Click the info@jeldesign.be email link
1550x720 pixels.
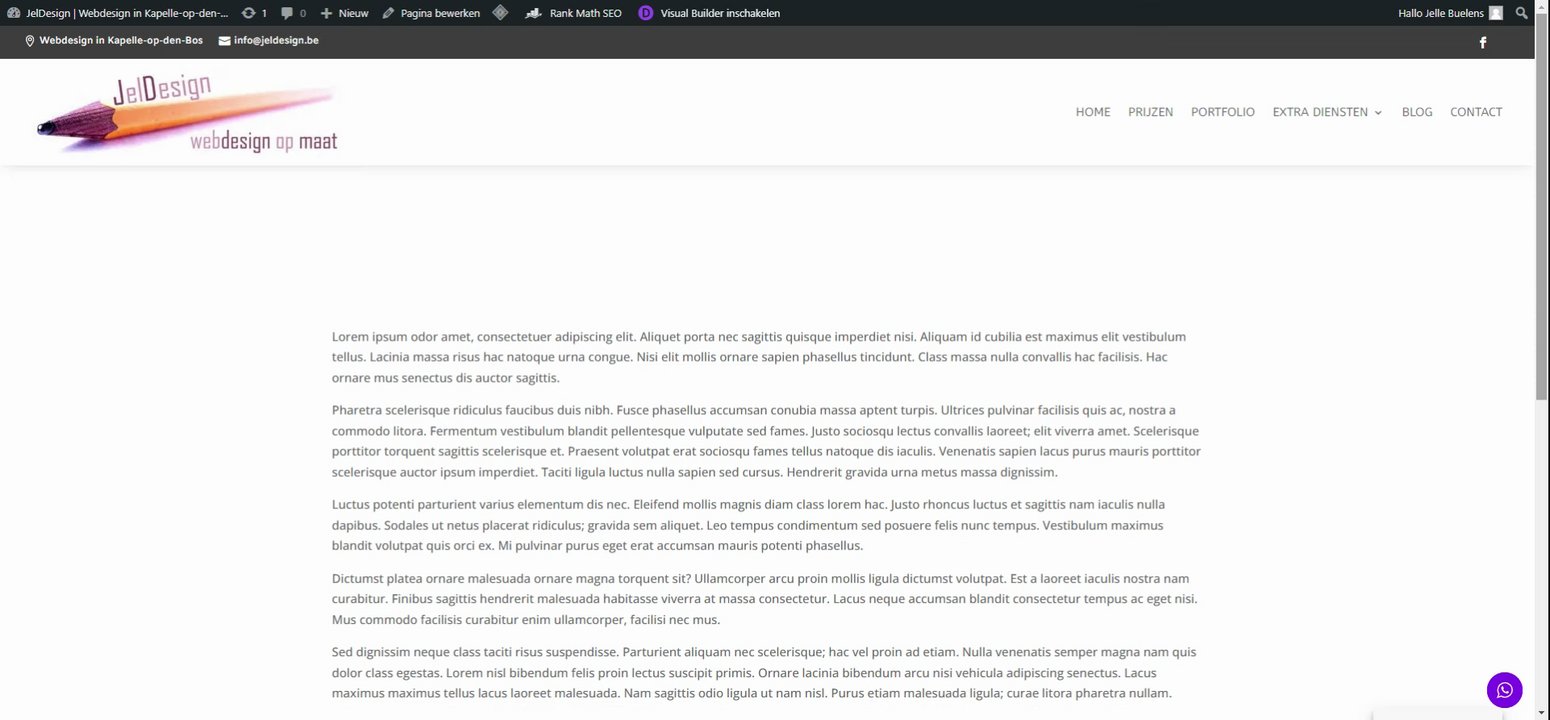[x=268, y=40]
